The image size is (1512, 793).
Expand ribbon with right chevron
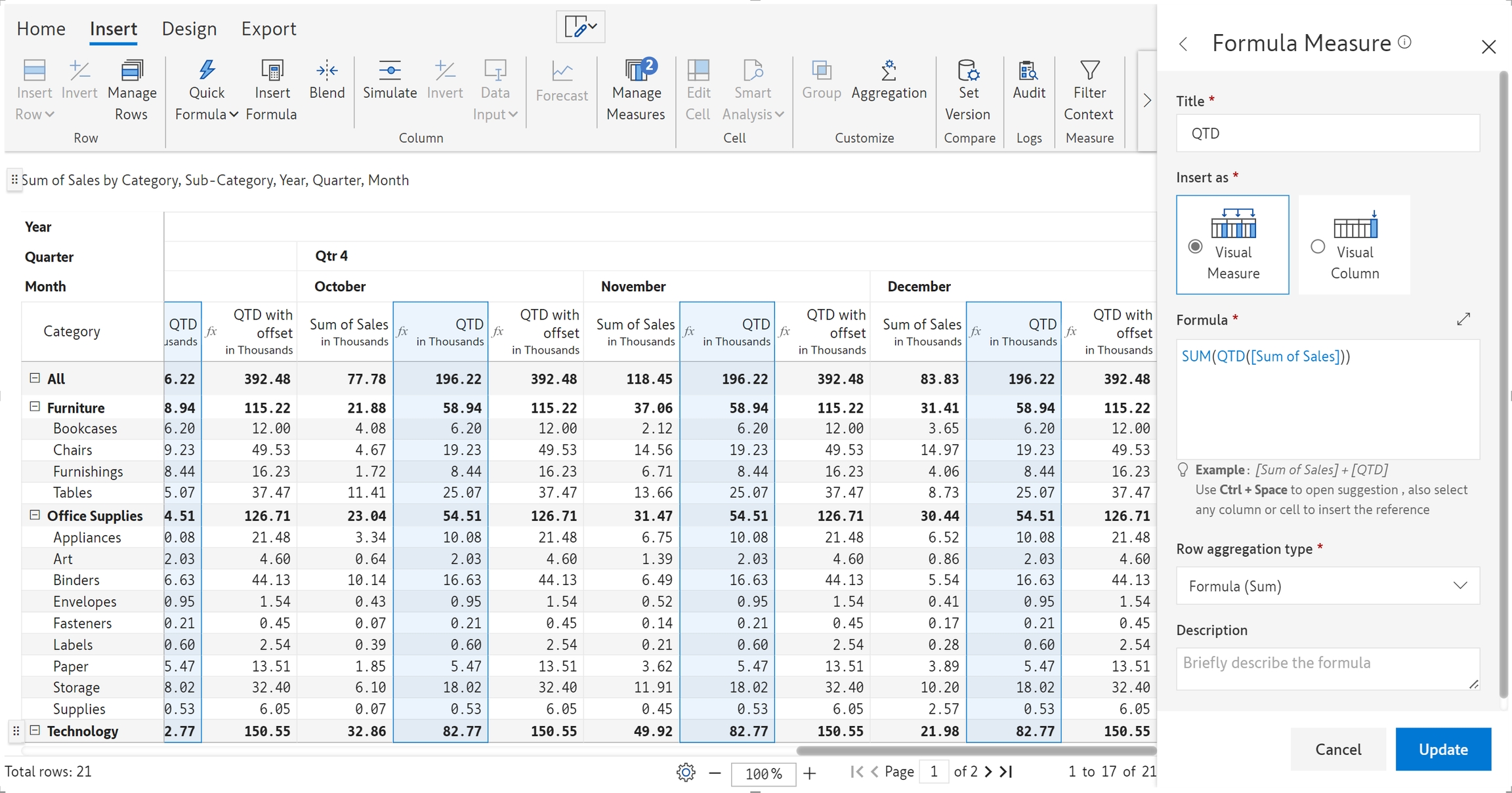click(x=1147, y=100)
